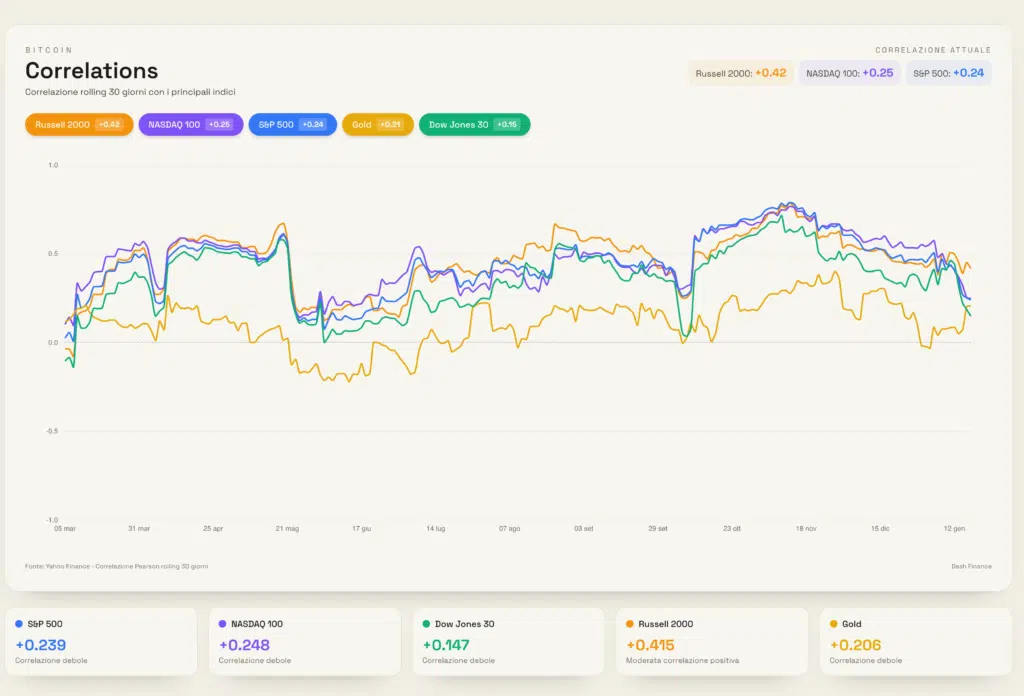Click the blue dot on S&P 500 card
The height and width of the screenshot is (696, 1024).
click(x=19, y=624)
